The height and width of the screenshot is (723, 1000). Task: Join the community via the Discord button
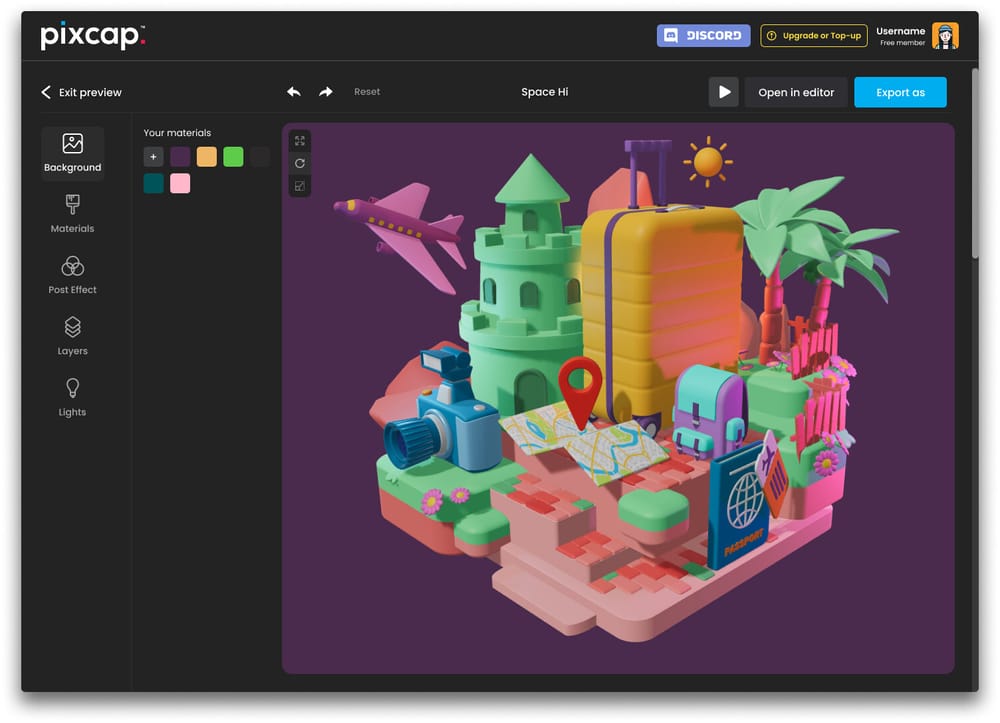[703, 35]
